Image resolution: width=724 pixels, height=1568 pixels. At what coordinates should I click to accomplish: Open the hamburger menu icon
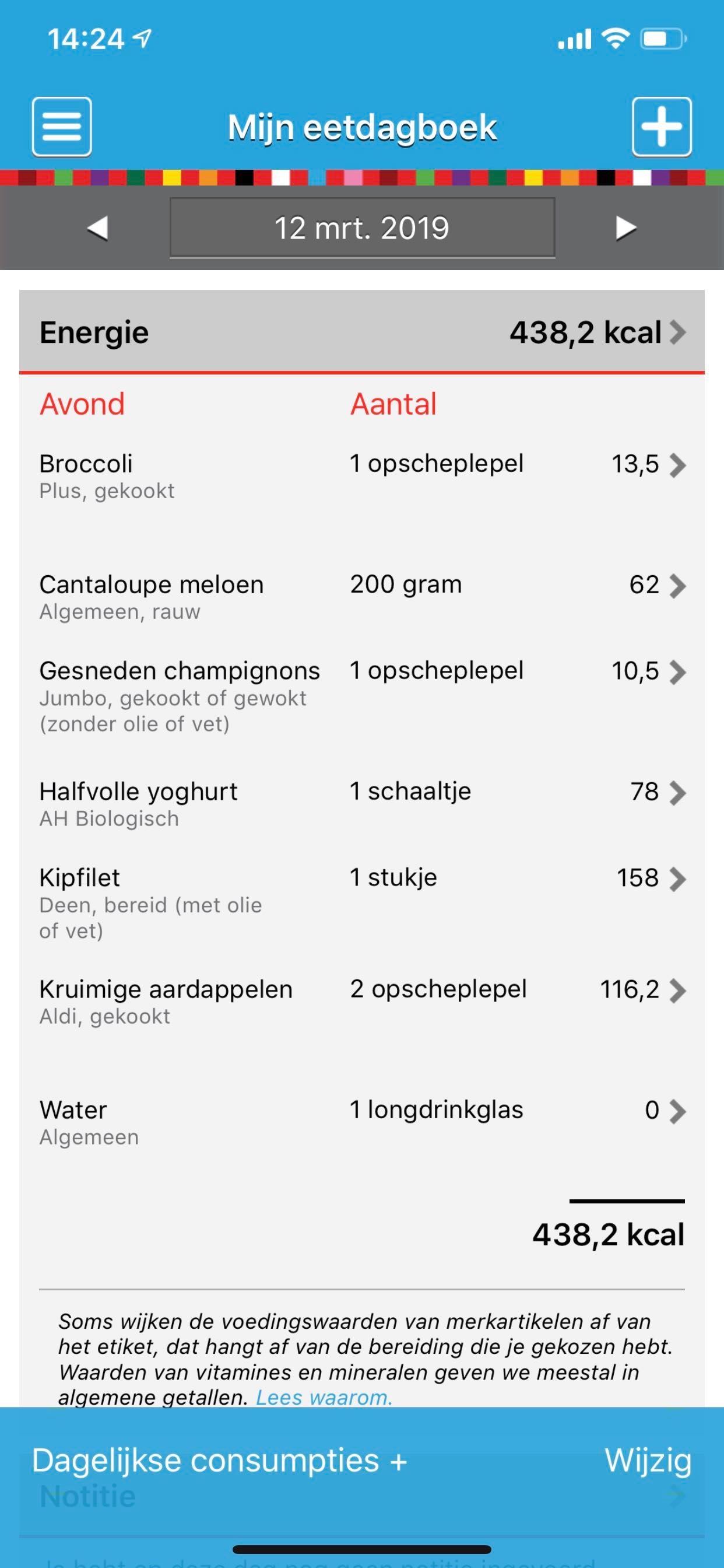61,127
